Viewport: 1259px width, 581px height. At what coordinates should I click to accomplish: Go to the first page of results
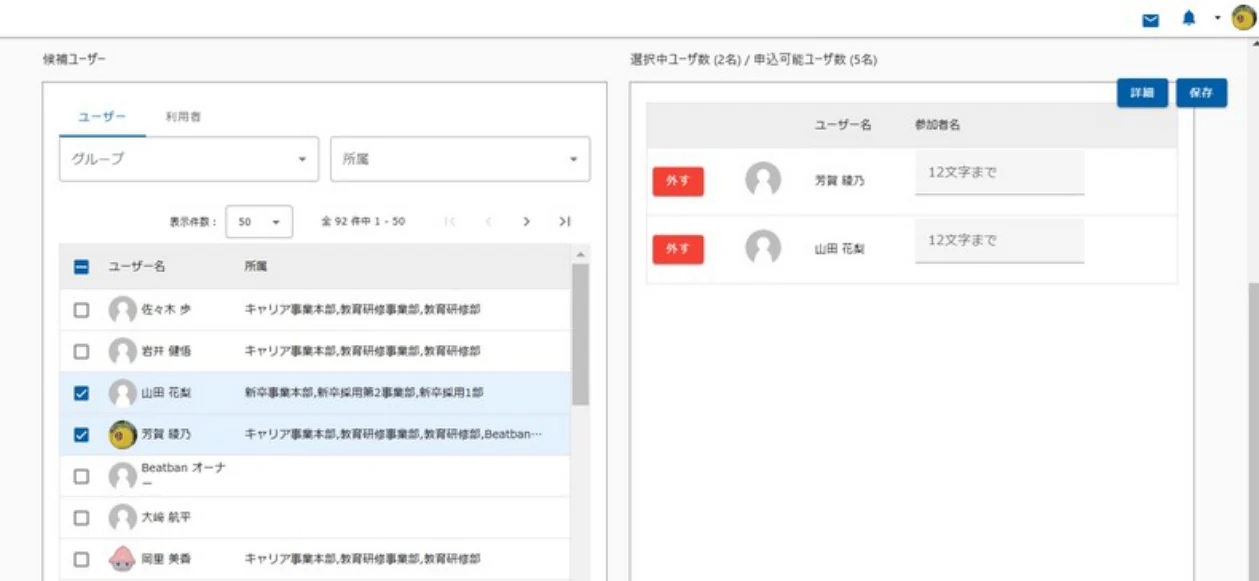click(x=450, y=222)
